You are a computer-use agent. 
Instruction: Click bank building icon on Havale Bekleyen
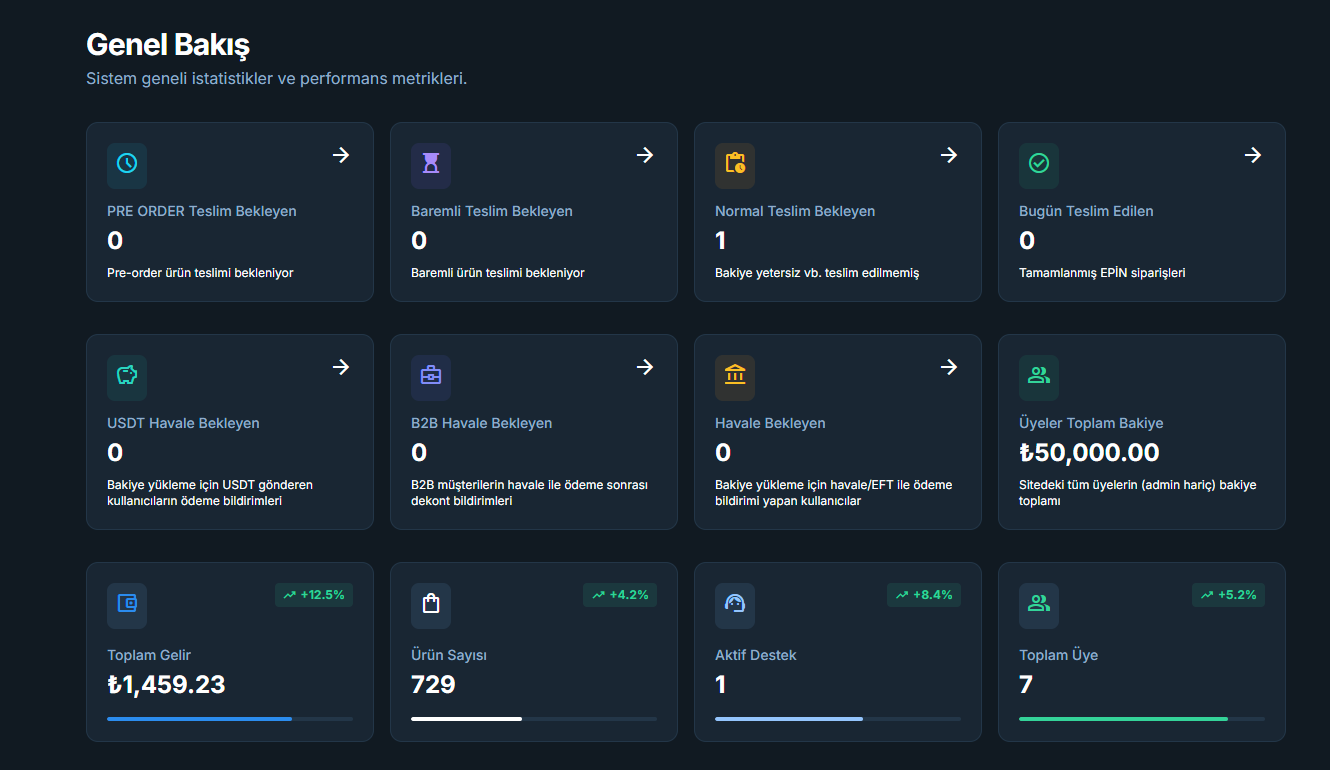[x=735, y=377]
